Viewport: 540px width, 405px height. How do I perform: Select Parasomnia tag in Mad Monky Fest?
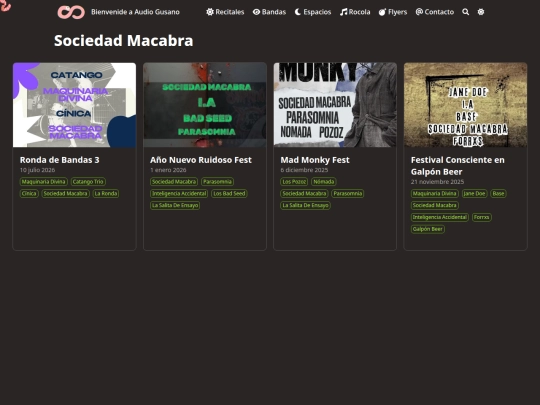coord(348,194)
